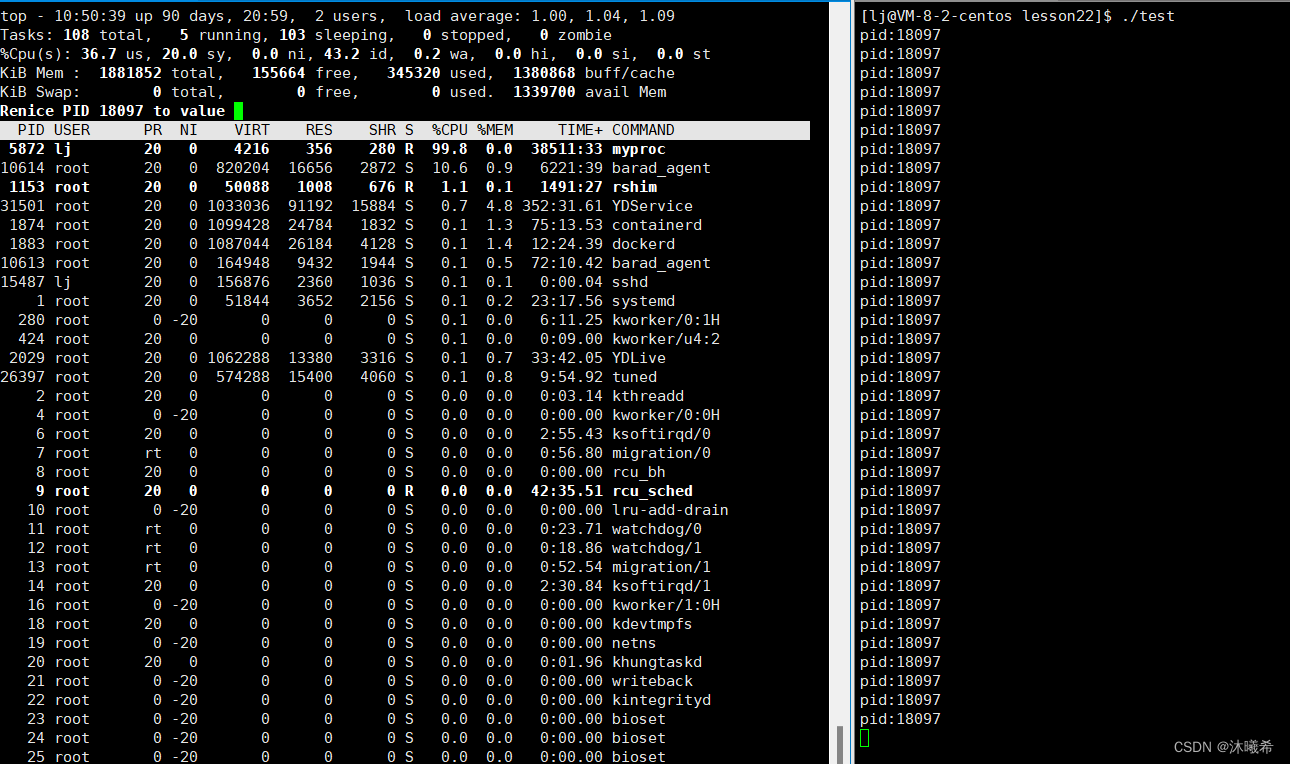Click bioset in the PID 24 row
Screen dimensions: 1290x764
639,738
